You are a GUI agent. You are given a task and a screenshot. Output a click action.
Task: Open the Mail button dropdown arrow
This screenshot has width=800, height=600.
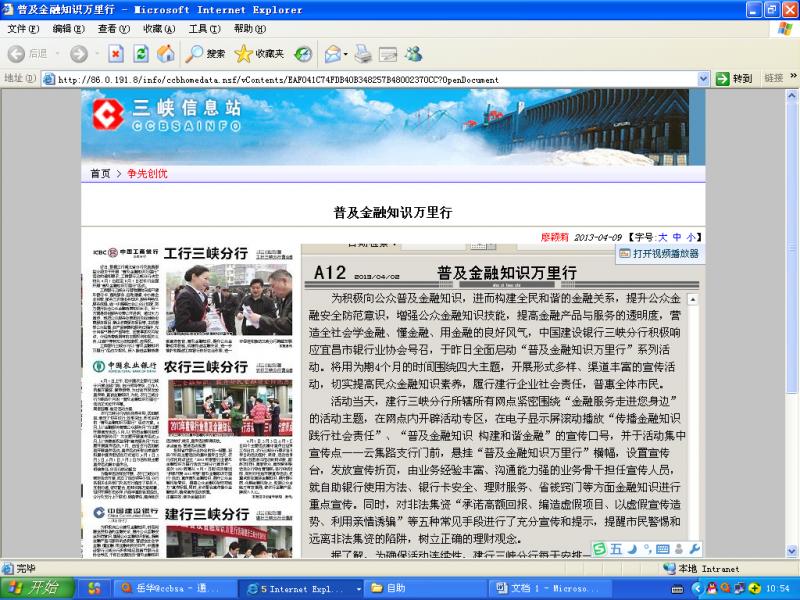pos(345,54)
